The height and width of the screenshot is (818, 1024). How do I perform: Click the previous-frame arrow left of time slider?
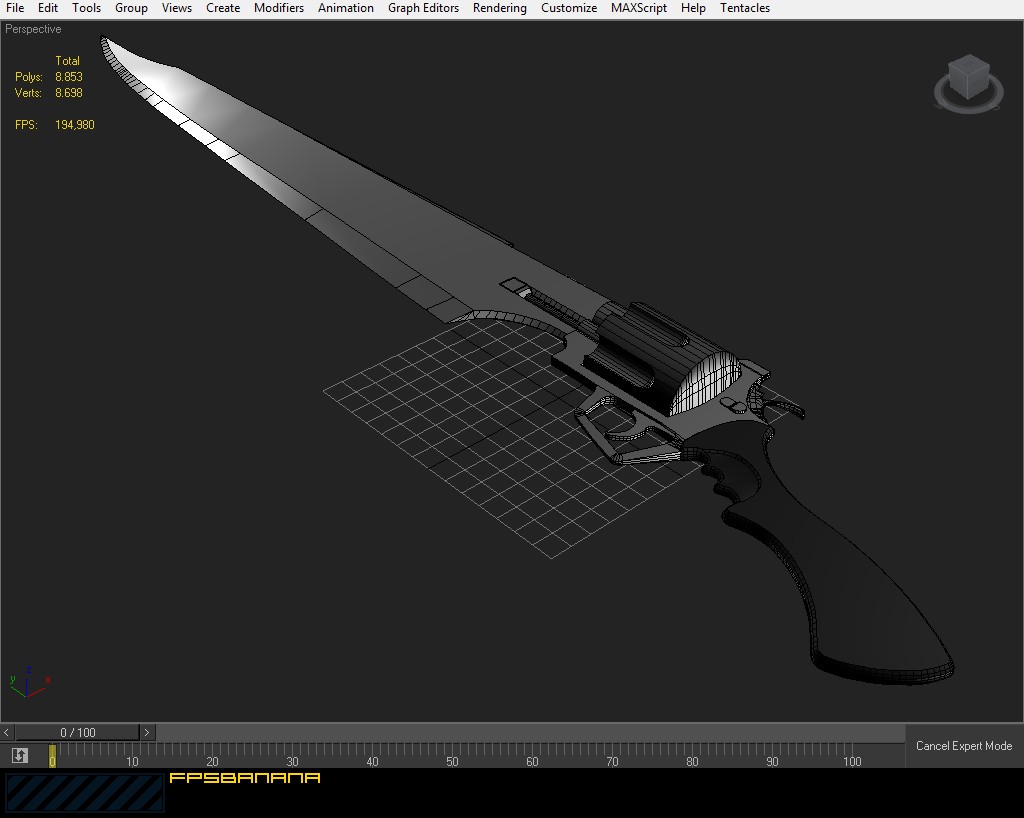pos(6,732)
